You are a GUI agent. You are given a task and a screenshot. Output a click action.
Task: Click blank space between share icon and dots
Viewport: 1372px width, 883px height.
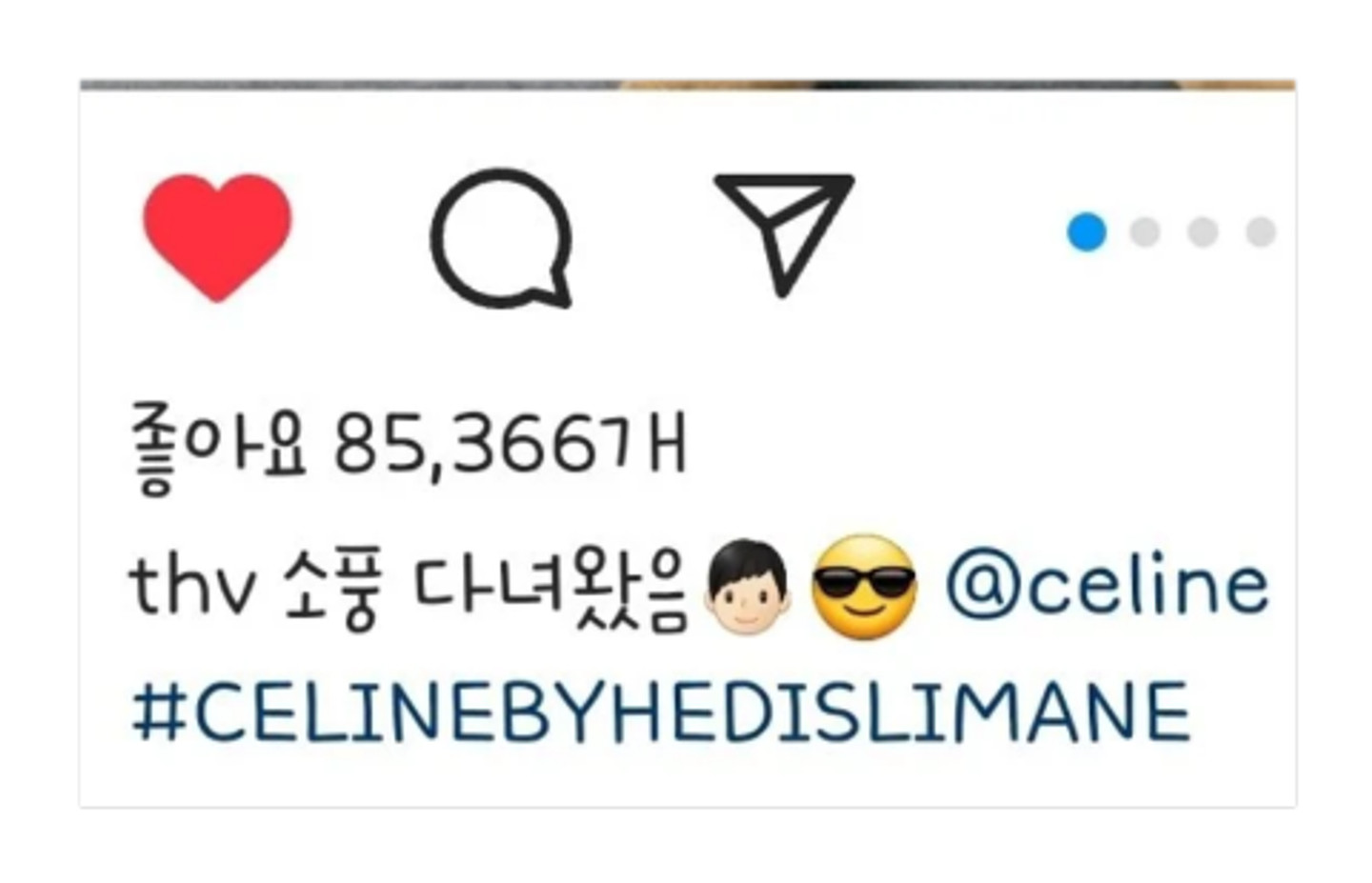pos(960,233)
